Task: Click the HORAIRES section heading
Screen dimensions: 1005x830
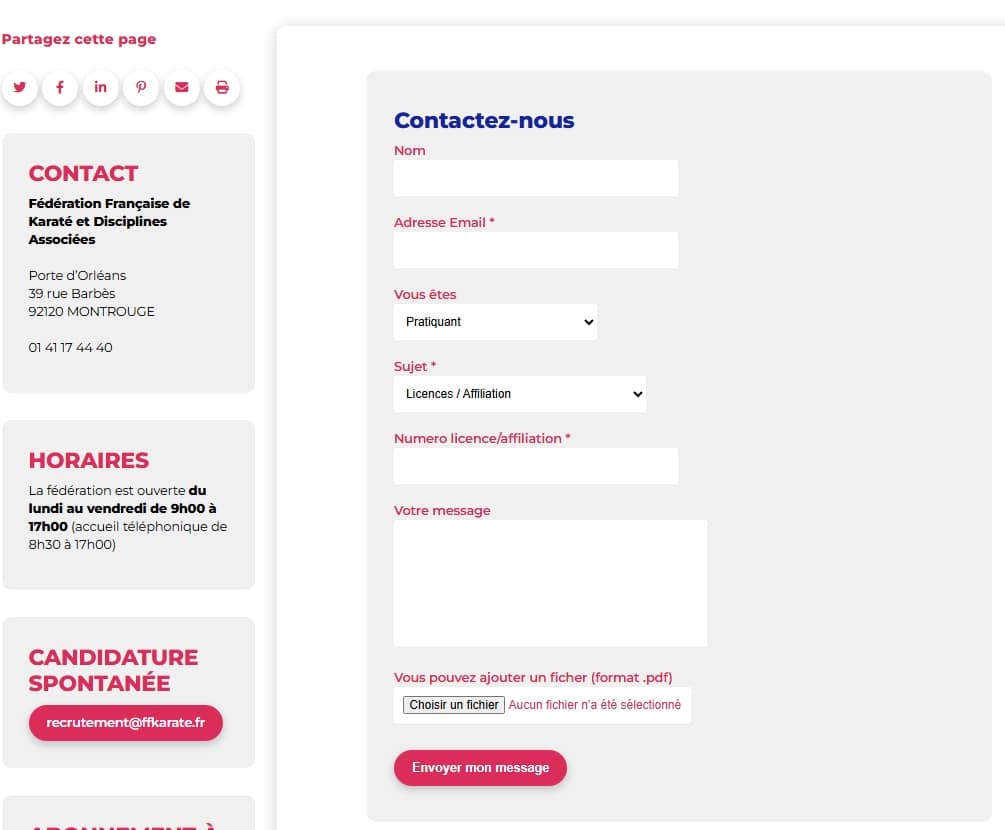Action: tap(89, 461)
